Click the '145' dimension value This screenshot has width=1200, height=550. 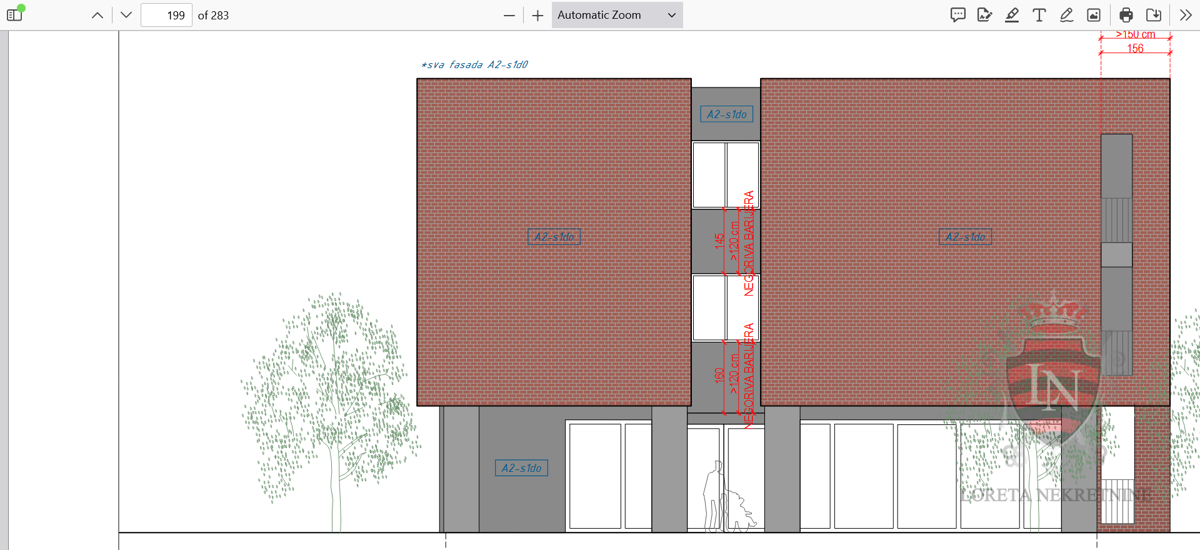click(719, 242)
